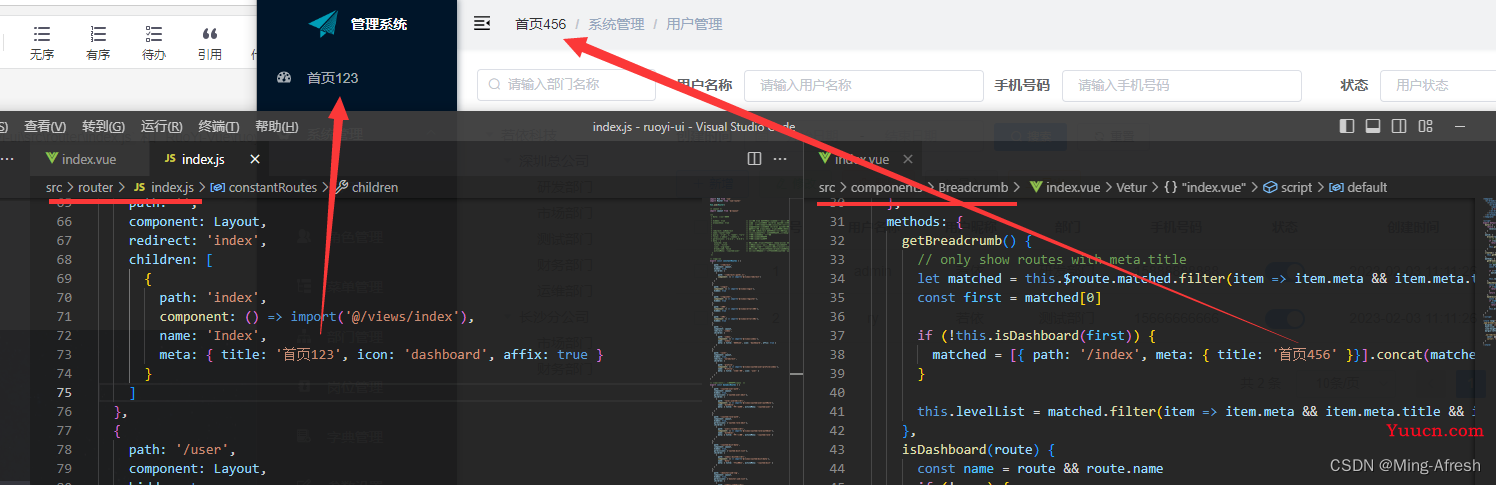Open the editor more actions (...) menu
Viewport: 1496px width, 485px height.
tap(781, 159)
